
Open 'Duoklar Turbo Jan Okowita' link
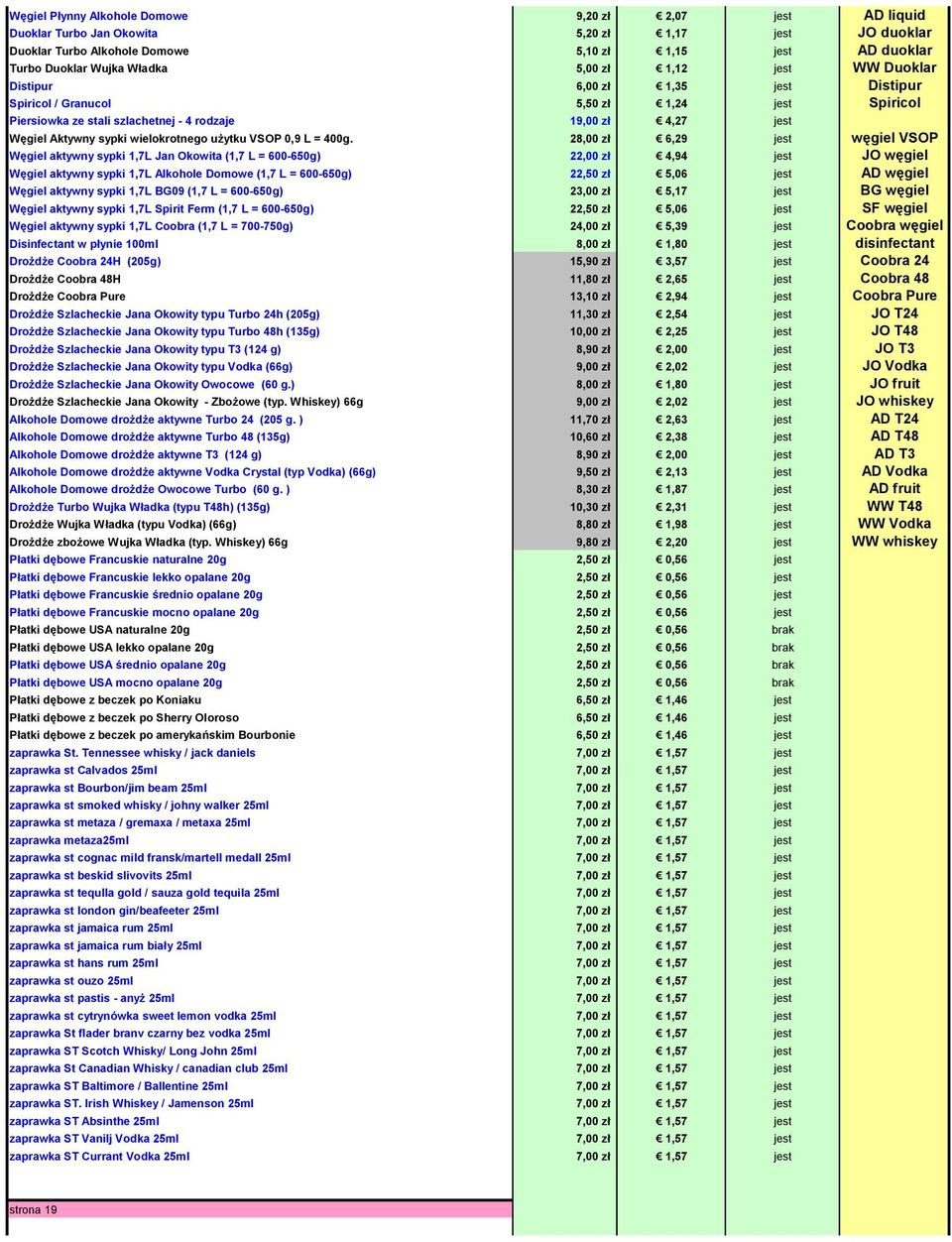coord(83,34)
